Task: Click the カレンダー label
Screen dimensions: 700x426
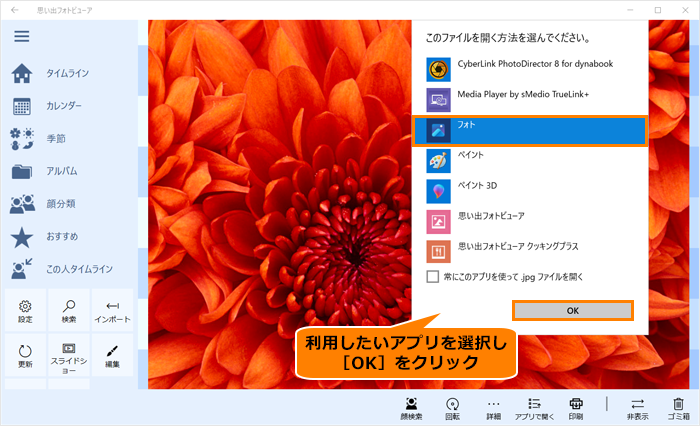Action: [64, 106]
